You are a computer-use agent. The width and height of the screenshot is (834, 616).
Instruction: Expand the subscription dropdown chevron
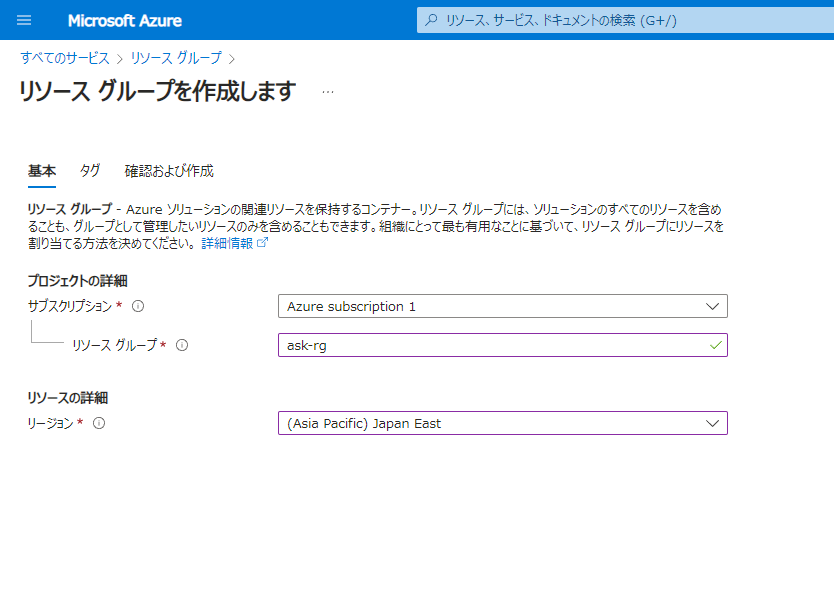pyautogui.click(x=712, y=306)
